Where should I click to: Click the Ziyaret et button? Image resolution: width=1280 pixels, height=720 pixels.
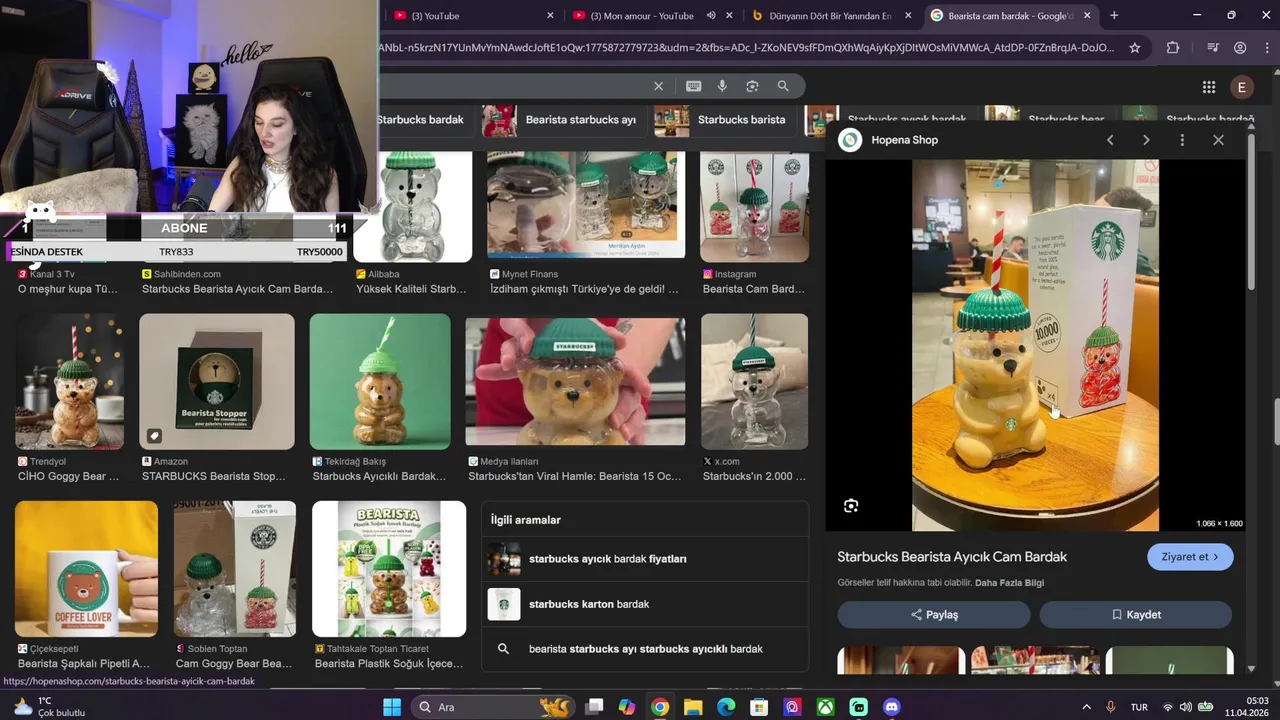pyautogui.click(x=1190, y=557)
